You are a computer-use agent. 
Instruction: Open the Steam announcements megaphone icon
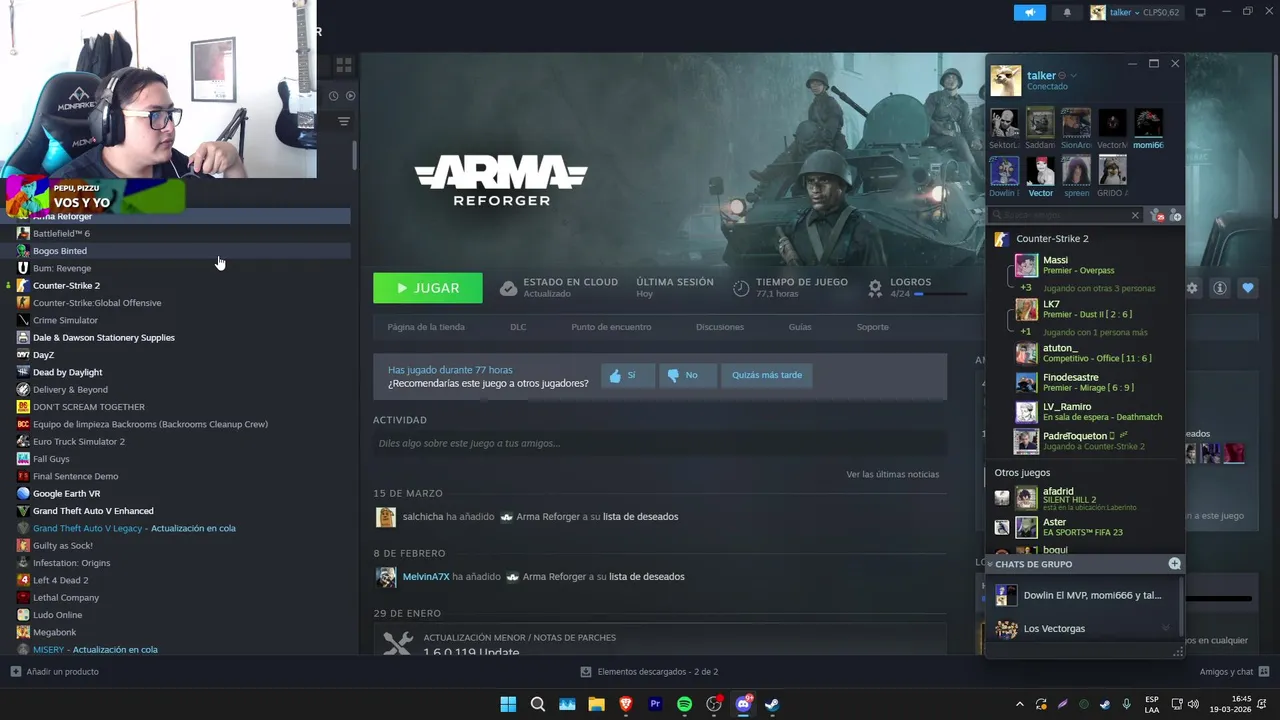(x=1029, y=12)
